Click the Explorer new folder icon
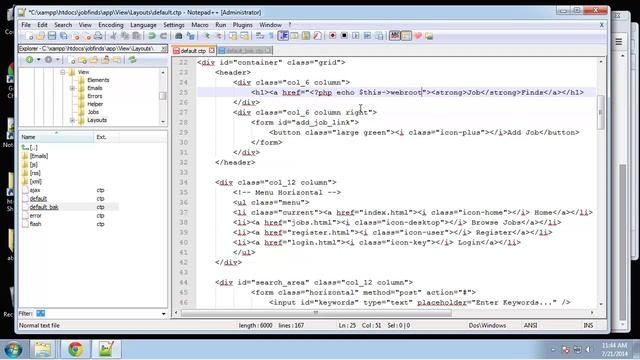The image size is (640, 360). click(x=82, y=60)
